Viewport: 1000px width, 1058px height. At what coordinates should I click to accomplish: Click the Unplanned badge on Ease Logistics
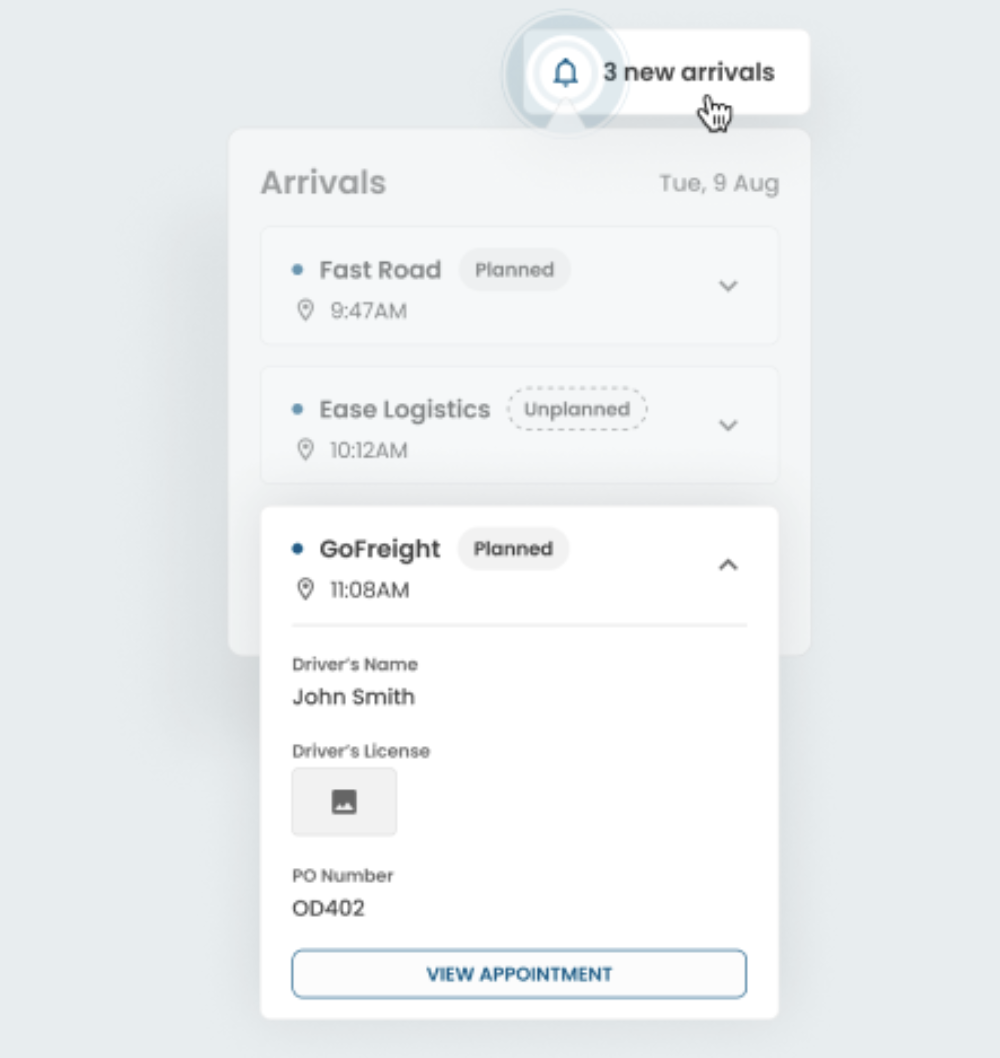pos(577,409)
